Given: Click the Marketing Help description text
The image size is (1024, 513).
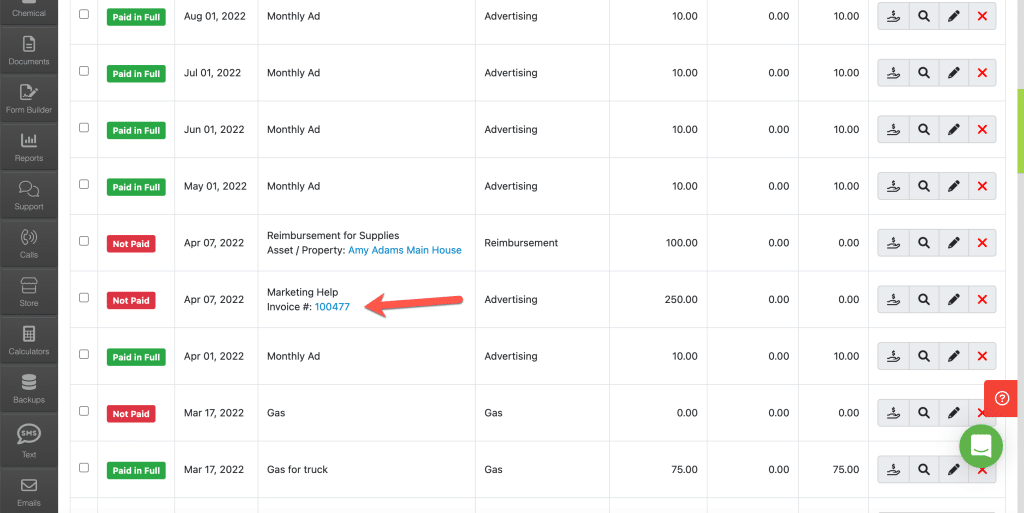Looking at the screenshot, I should (302, 292).
